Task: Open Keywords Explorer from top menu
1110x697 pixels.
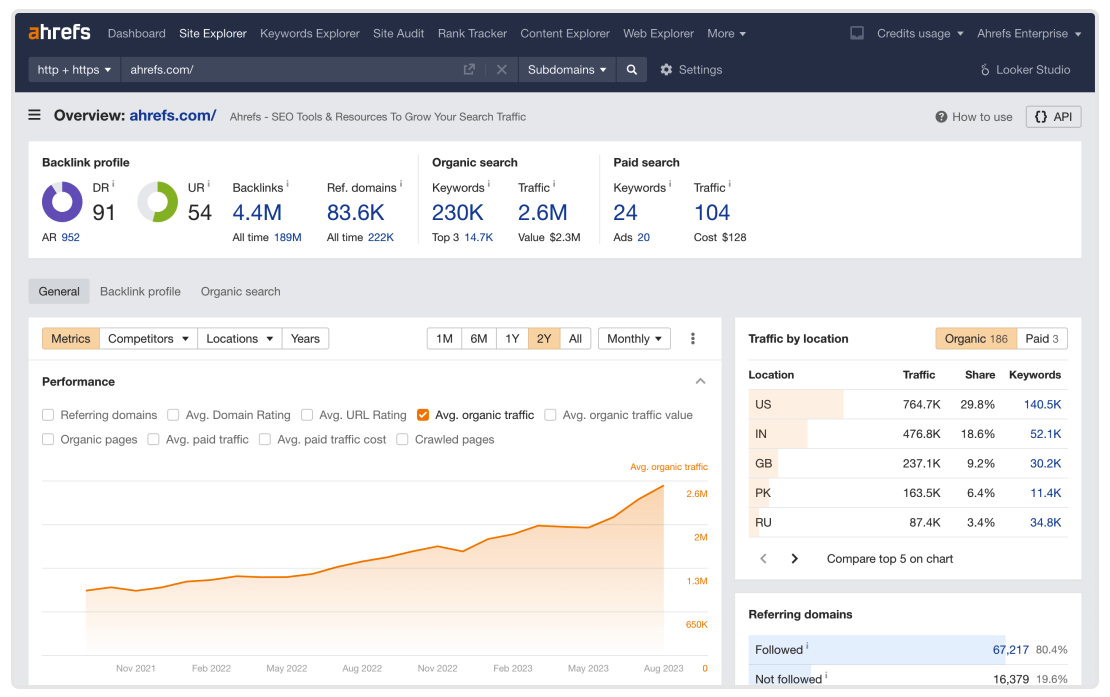Action: coord(309,33)
